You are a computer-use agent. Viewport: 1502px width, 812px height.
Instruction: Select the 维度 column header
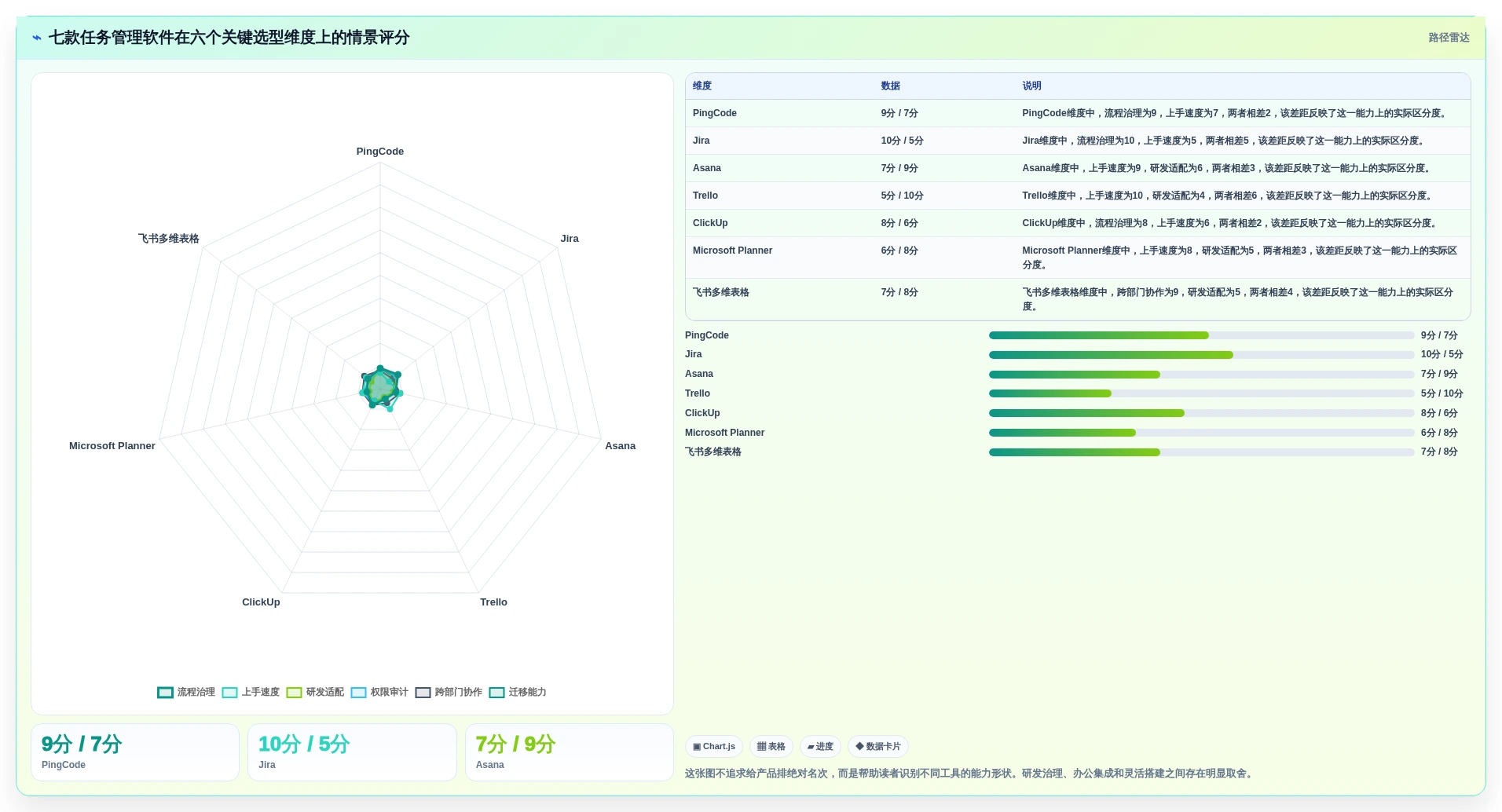tap(702, 86)
